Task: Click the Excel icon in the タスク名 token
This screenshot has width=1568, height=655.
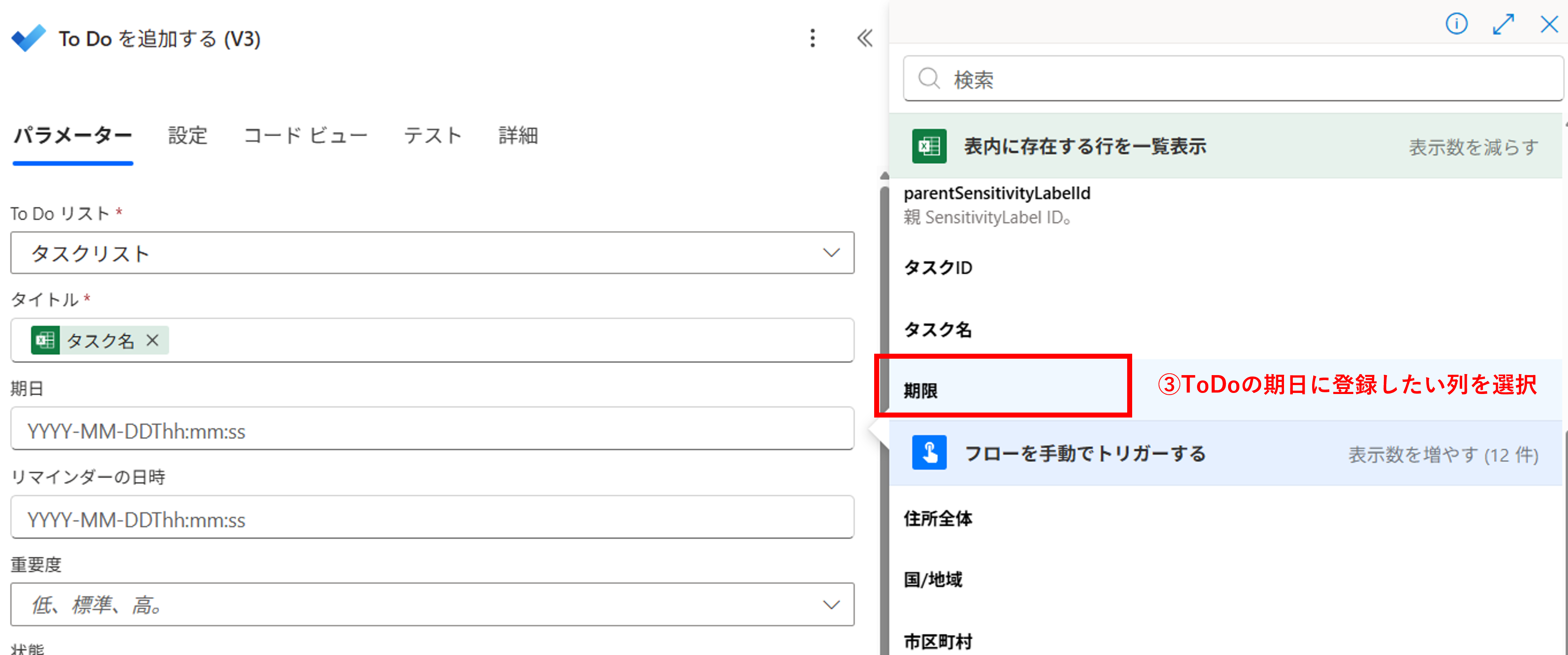Action: point(46,340)
